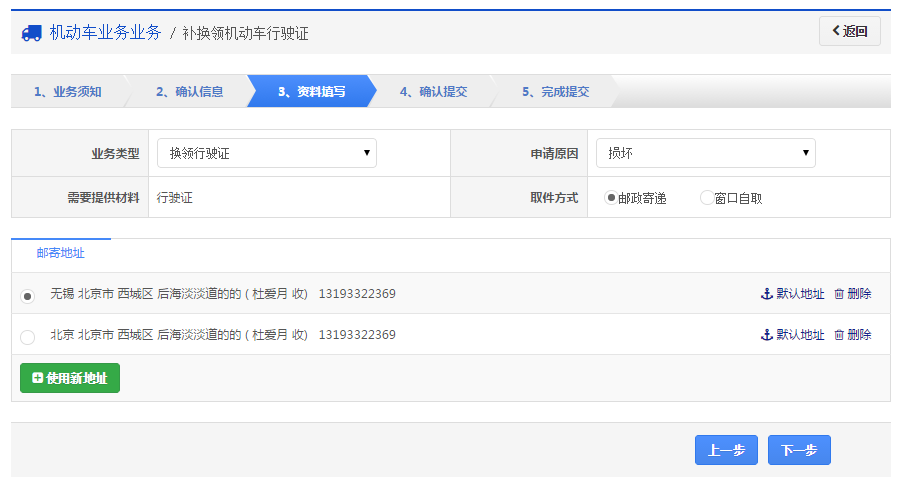
Task: Click the back chevron icon beside 返回
Action: [x=836, y=31]
